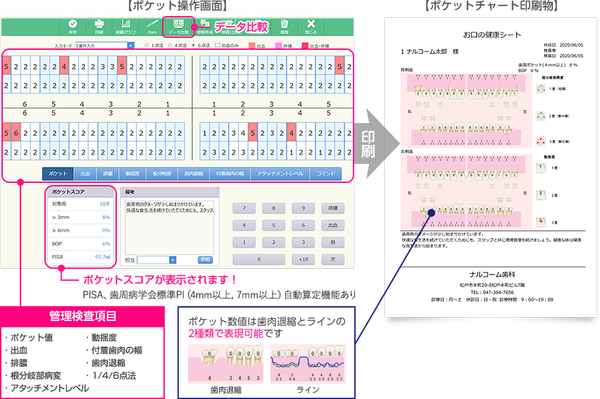
Task: Click keypad button 2
Action: [274, 242]
